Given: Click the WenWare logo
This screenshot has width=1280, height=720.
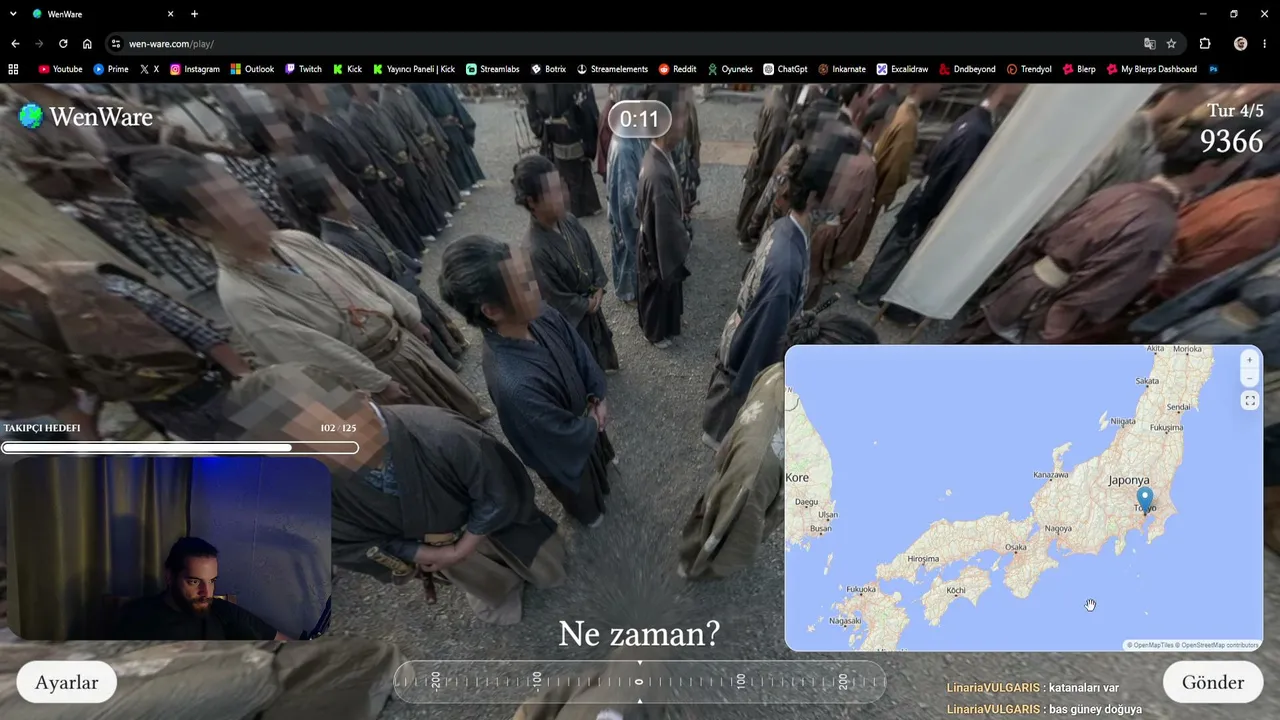Looking at the screenshot, I should [x=86, y=116].
